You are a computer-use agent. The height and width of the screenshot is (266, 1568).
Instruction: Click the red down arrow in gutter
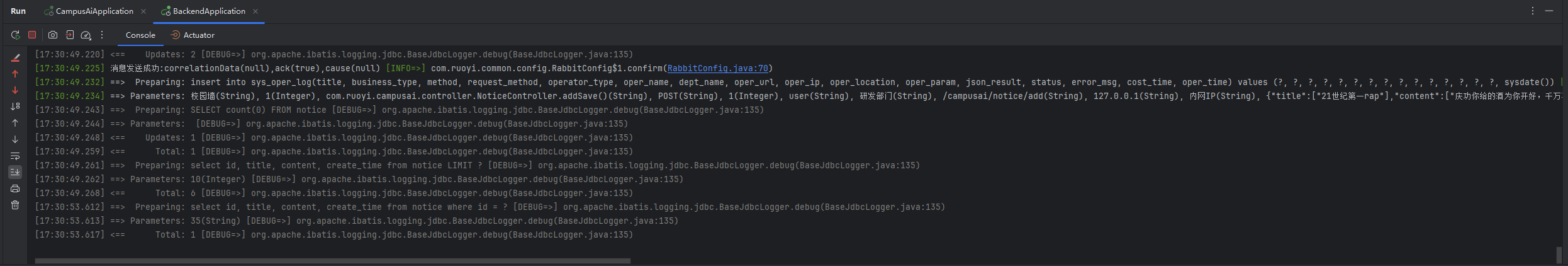click(x=15, y=90)
